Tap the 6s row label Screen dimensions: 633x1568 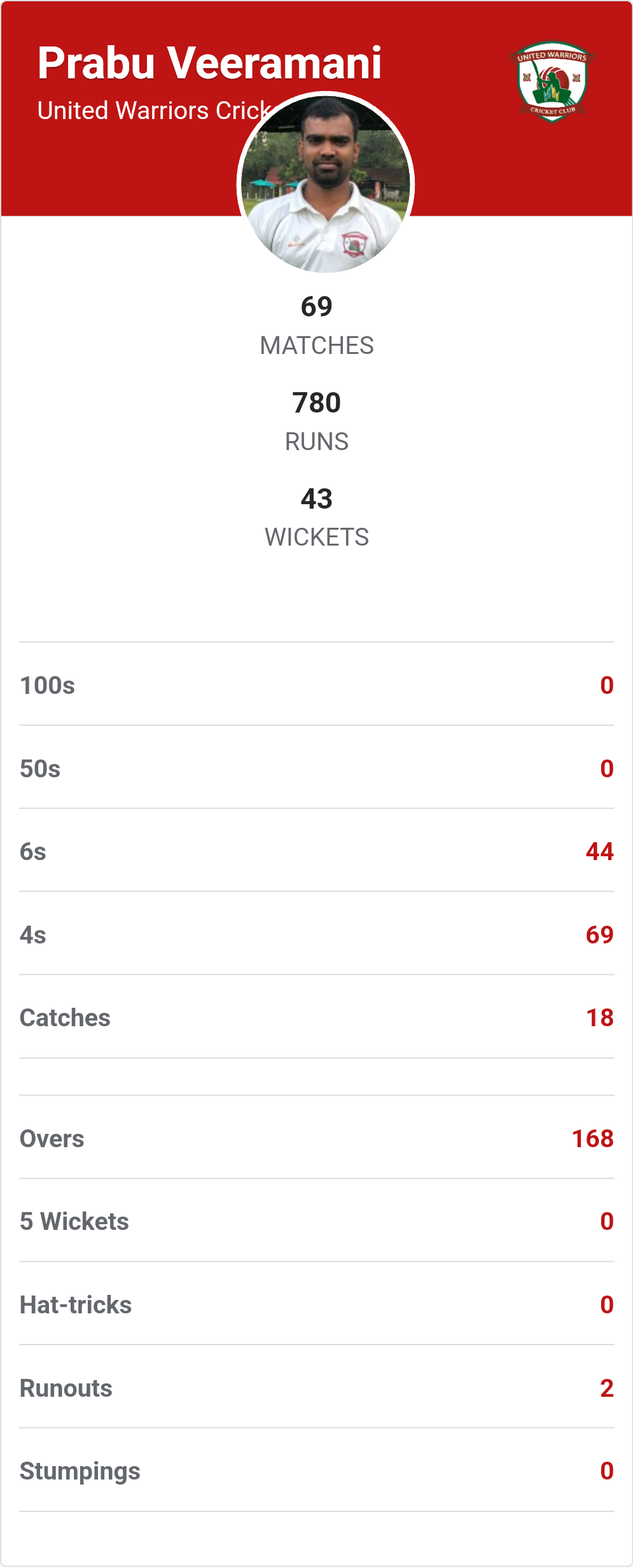[x=33, y=852]
